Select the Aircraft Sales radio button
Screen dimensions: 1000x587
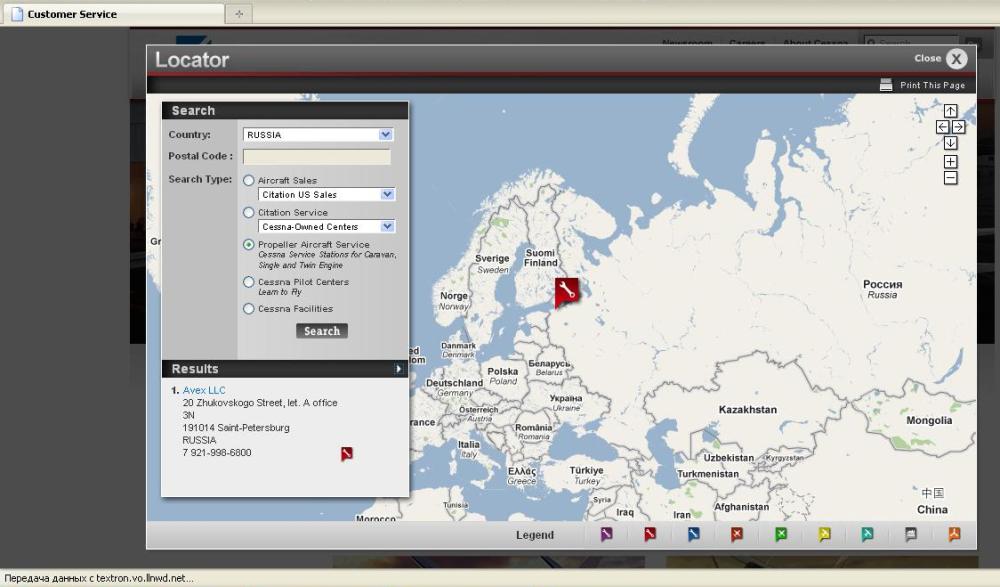click(249, 180)
